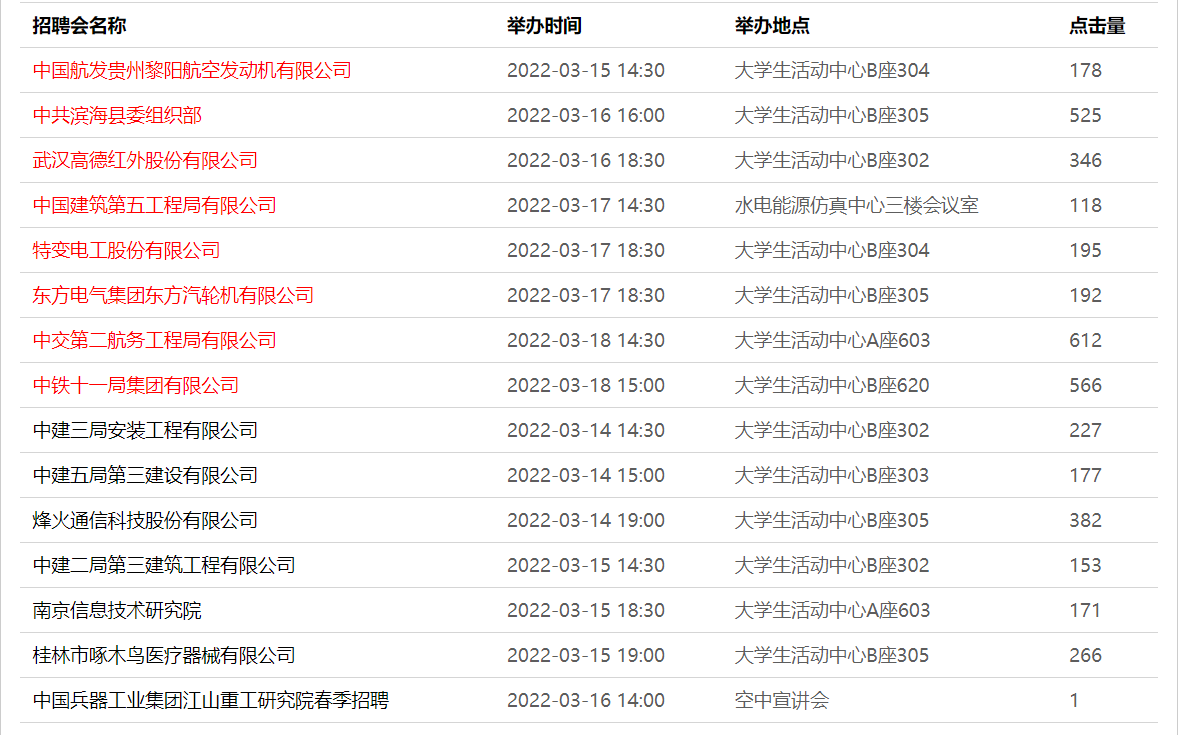Open 武汉高德红外股份有限公司 job fair
This screenshot has width=1179, height=735.
[x=145, y=161]
